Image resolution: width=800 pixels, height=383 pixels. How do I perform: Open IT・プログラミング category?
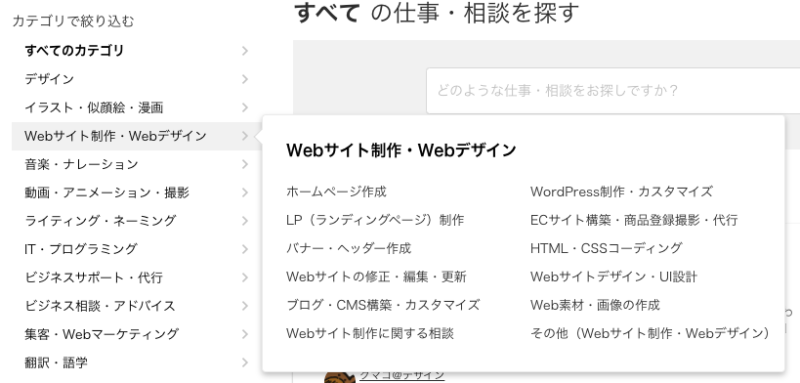[x=81, y=249]
